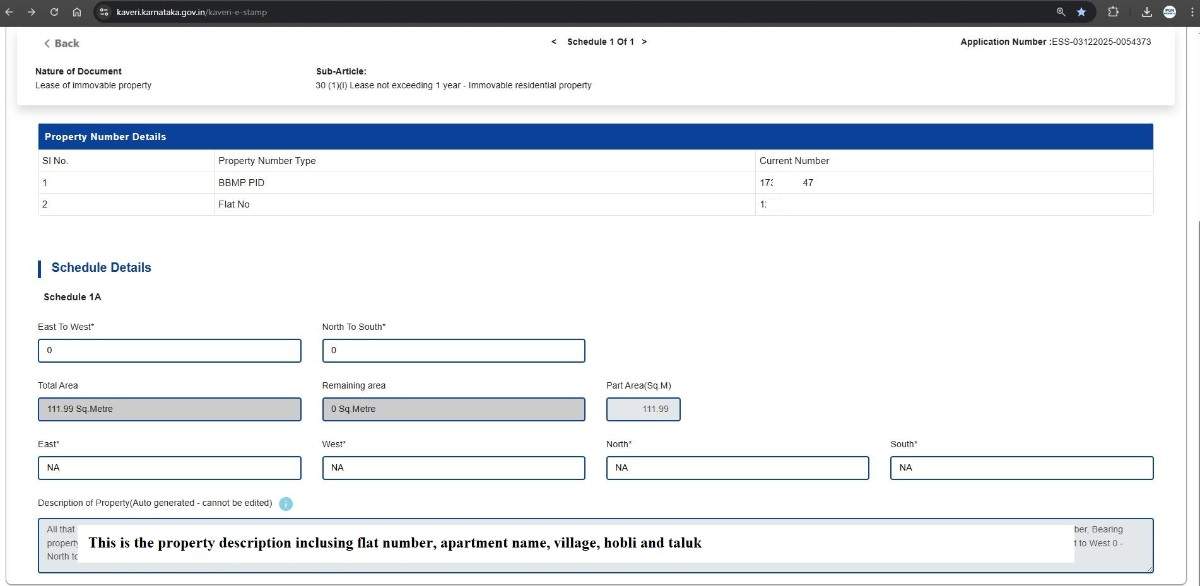This screenshot has height=586, width=1200.
Task: Open the browser profile avatar
Action: 1169,12
